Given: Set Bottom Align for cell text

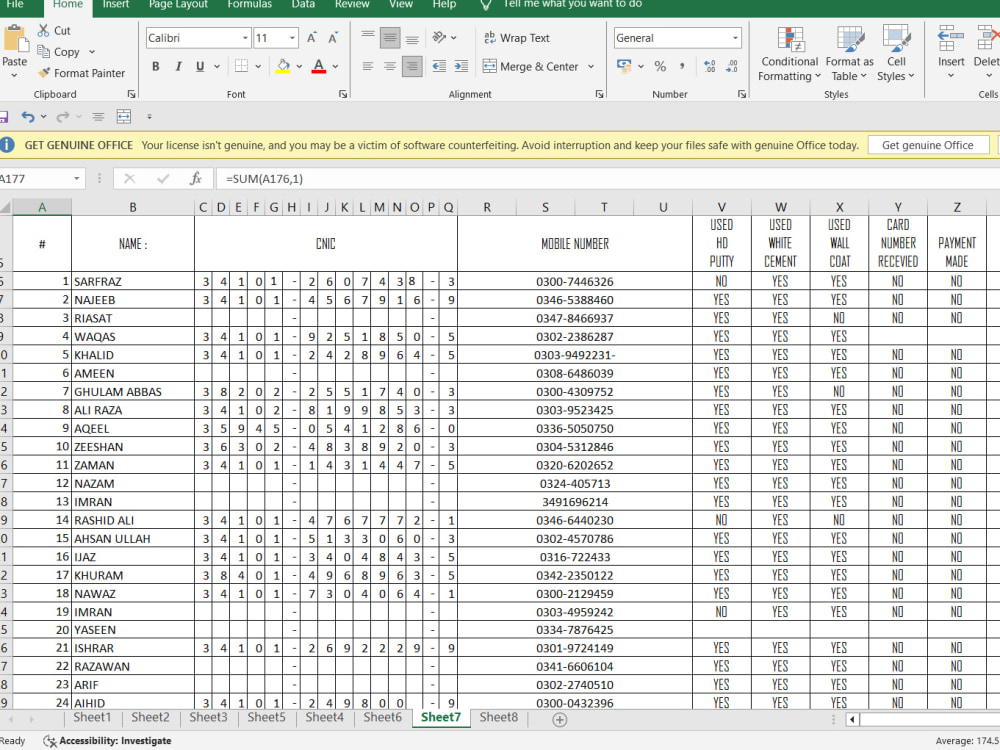Looking at the screenshot, I should [412, 38].
